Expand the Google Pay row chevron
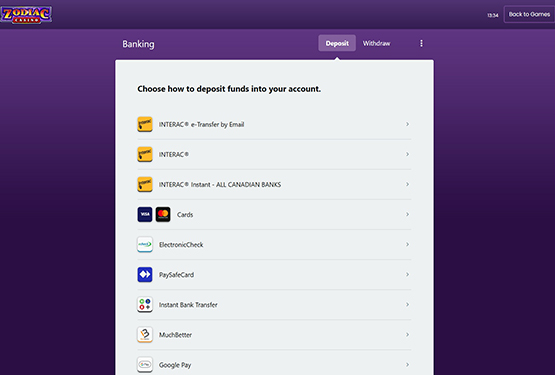The width and height of the screenshot is (555, 375). pyautogui.click(x=407, y=365)
